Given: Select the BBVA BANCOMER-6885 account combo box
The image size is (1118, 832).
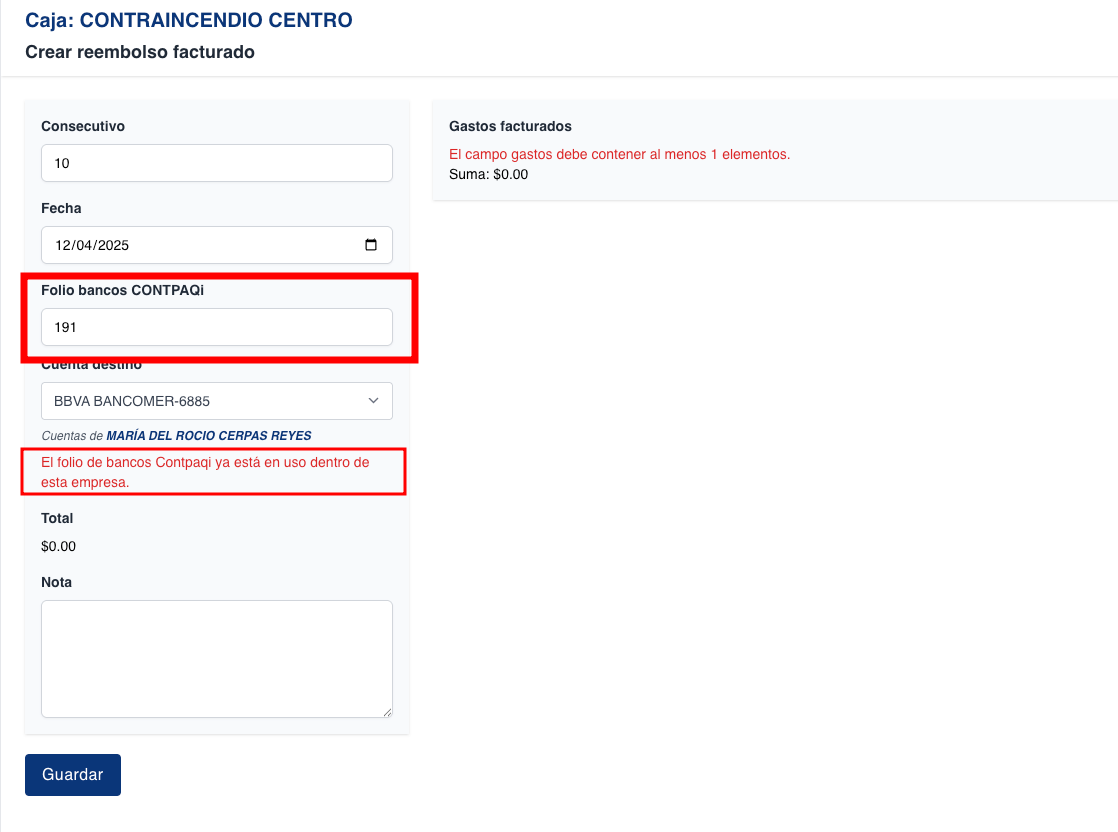Looking at the screenshot, I should (216, 400).
